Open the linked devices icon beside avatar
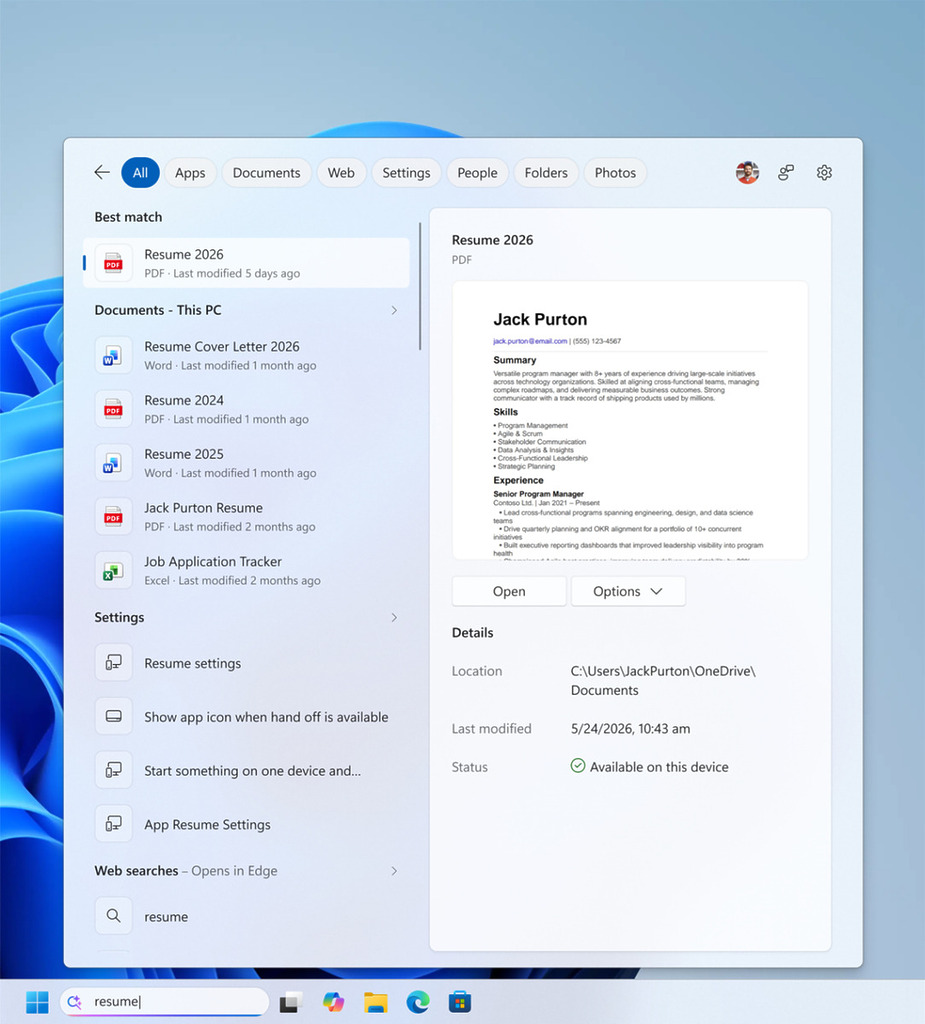Viewport: 925px width, 1024px height. tap(786, 172)
